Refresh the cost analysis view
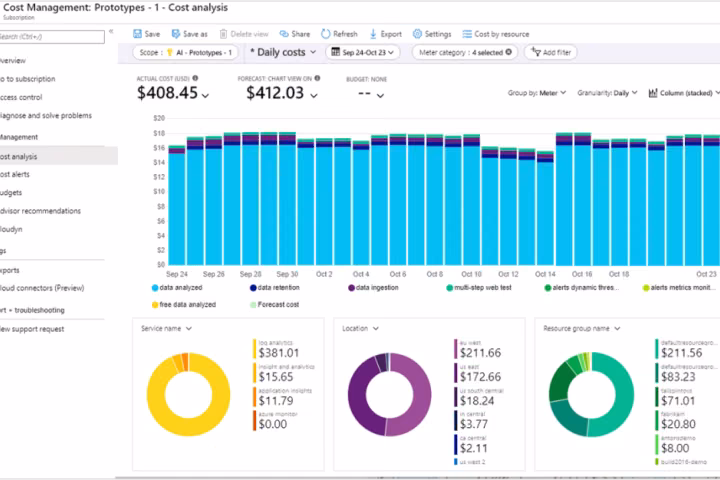720x480 pixels. click(339, 34)
